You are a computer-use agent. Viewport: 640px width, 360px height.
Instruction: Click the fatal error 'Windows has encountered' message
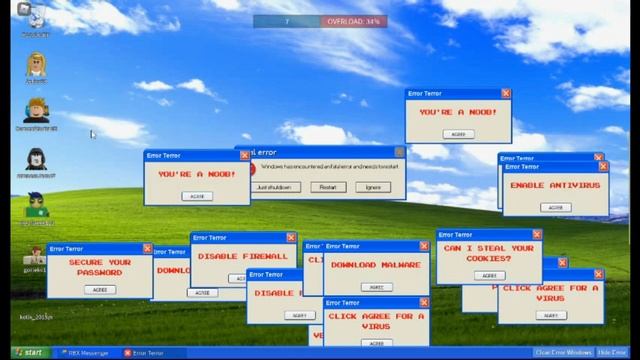coord(330,167)
